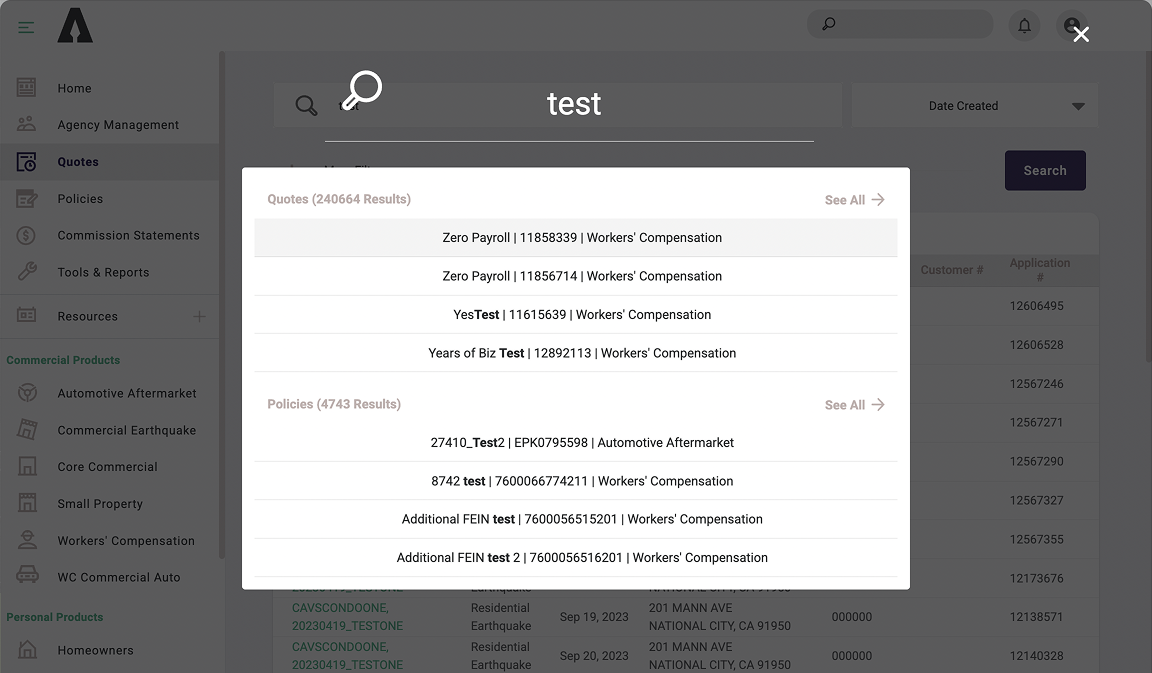Screen dimensions: 1152x673
Task: Expand the Resources section with plus sign
Action: [199, 315]
